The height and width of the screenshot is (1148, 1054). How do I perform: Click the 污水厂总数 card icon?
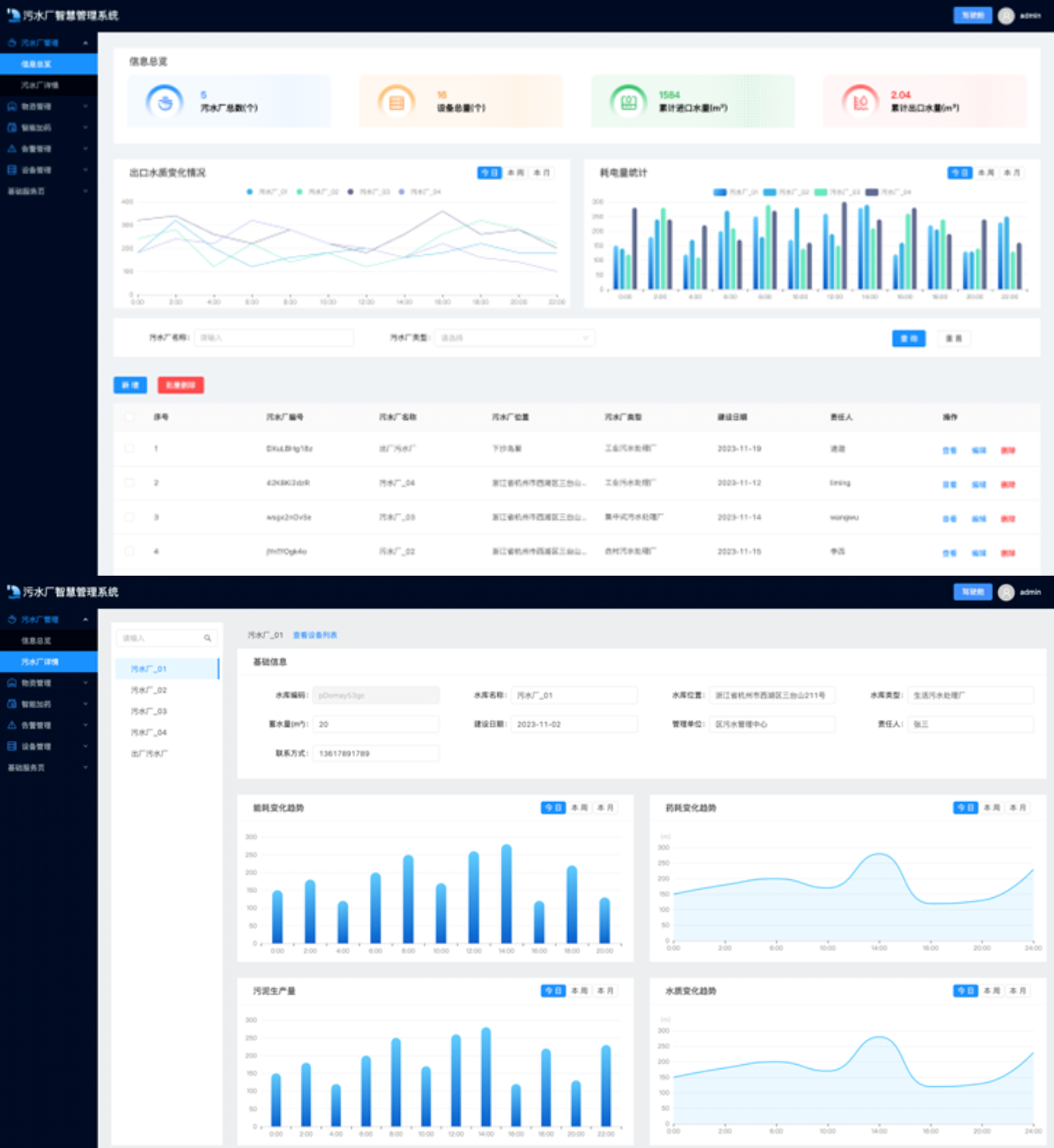165,103
